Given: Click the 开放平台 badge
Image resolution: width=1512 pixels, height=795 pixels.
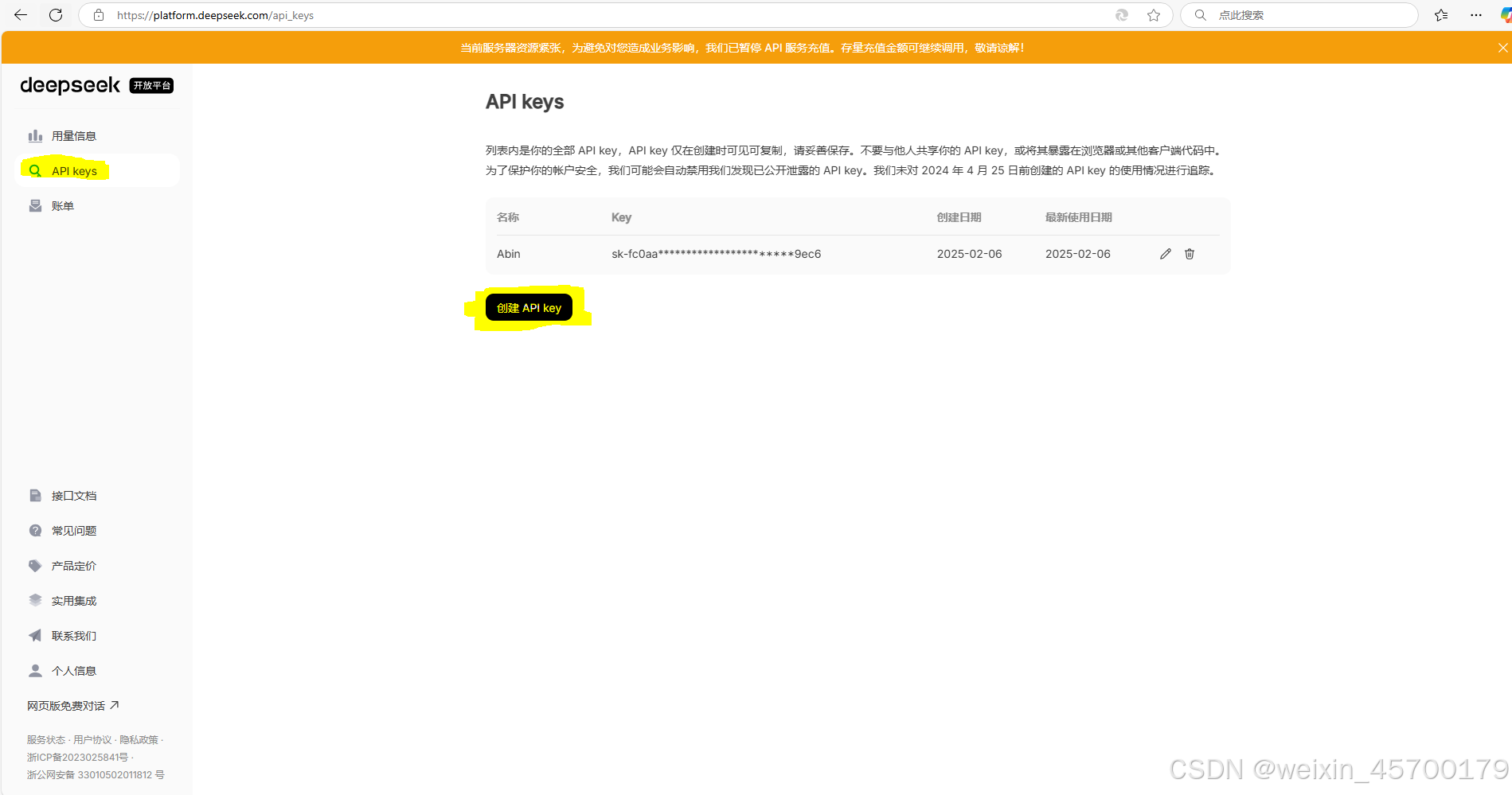Looking at the screenshot, I should tap(151, 86).
